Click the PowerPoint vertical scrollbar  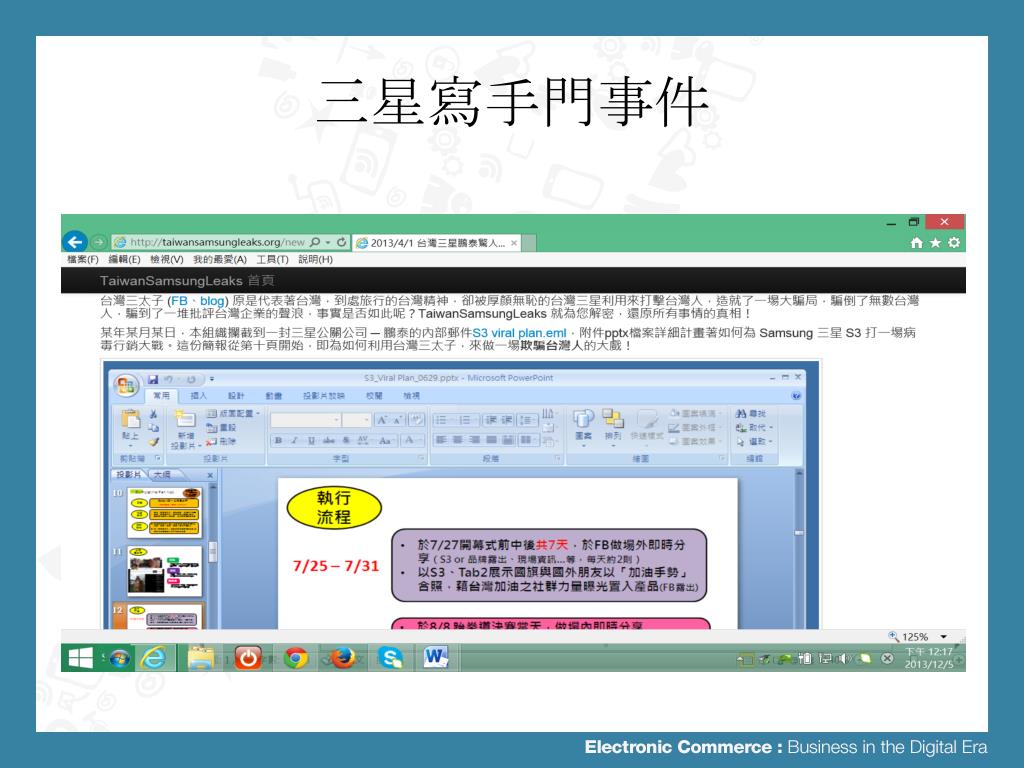[799, 549]
